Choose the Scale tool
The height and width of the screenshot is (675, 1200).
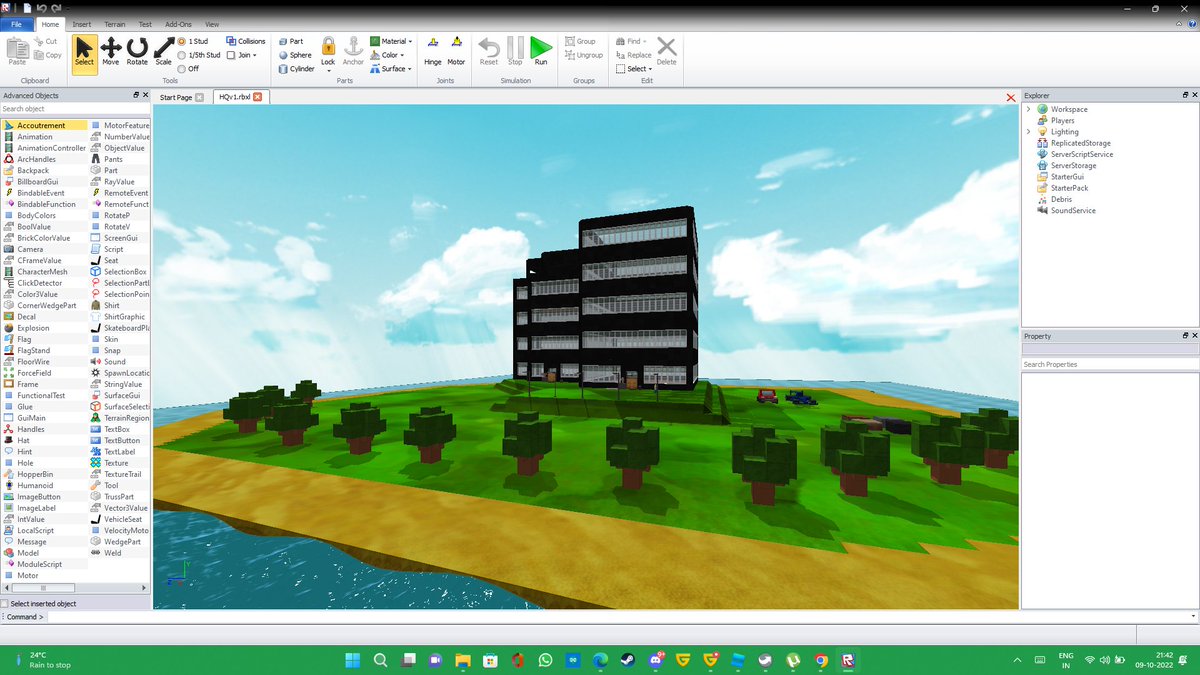point(164,51)
